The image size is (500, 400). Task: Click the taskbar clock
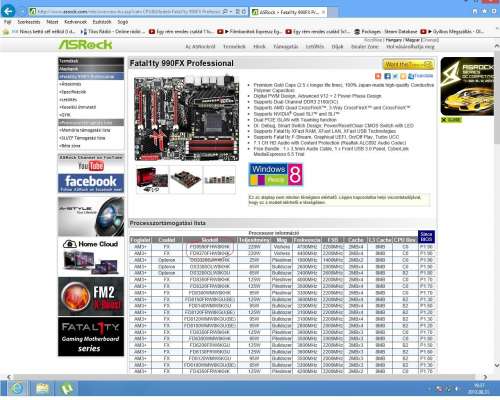[x=479, y=389]
